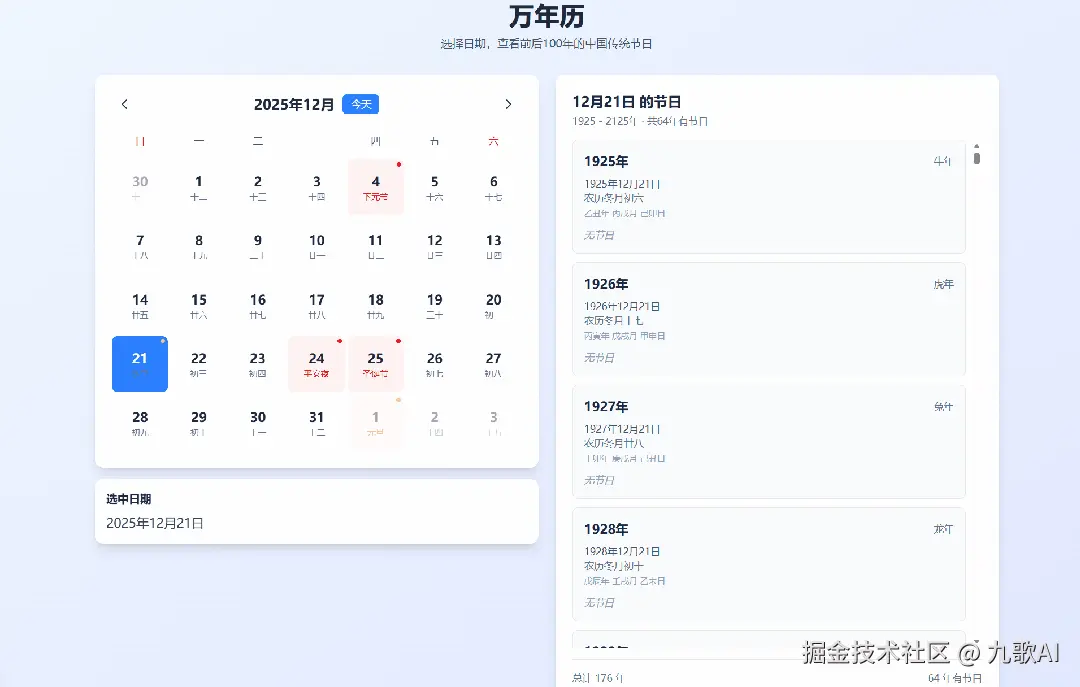
Task: Open the 1925年 festival card
Action: (x=768, y=197)
